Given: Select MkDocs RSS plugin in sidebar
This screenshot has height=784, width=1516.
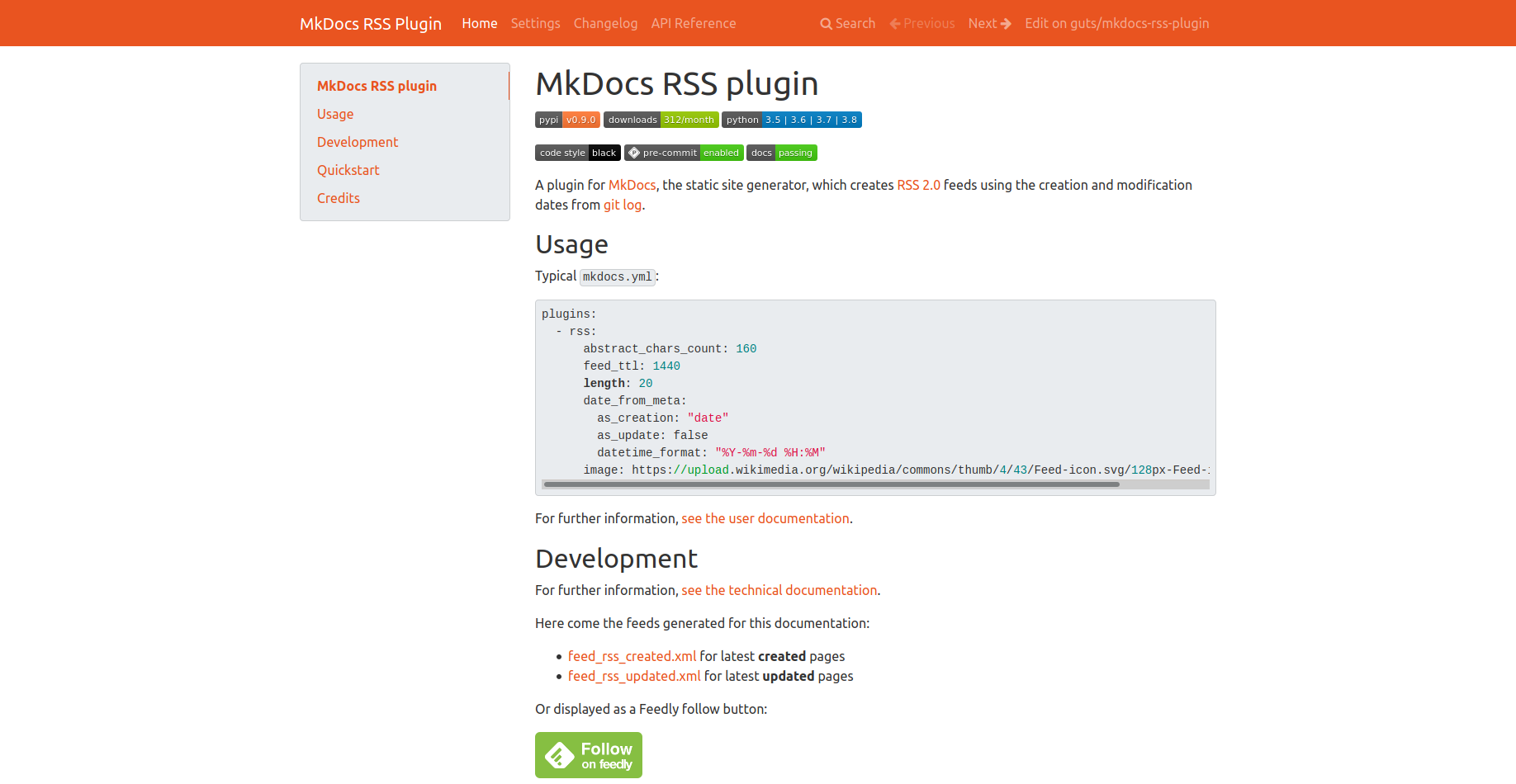Looking at the screenshot, I should click(x=377, y=86).
